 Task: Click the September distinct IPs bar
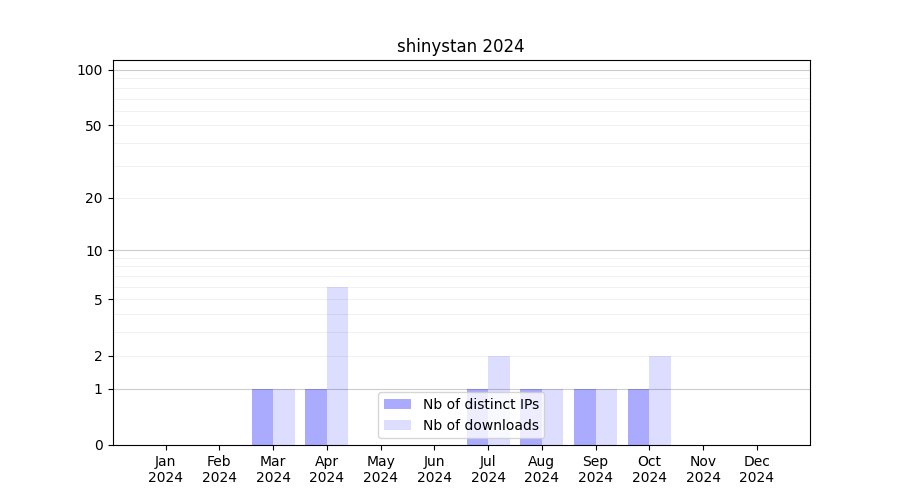(585, 417)
